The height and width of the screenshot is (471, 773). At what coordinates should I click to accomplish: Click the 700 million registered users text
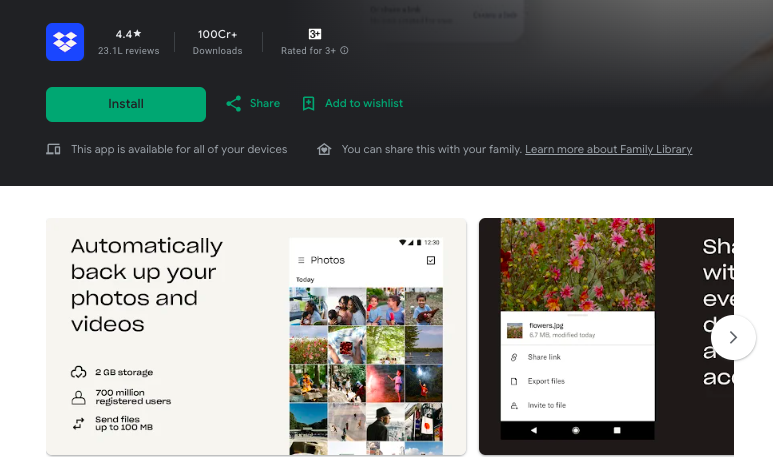pos(133,397)
